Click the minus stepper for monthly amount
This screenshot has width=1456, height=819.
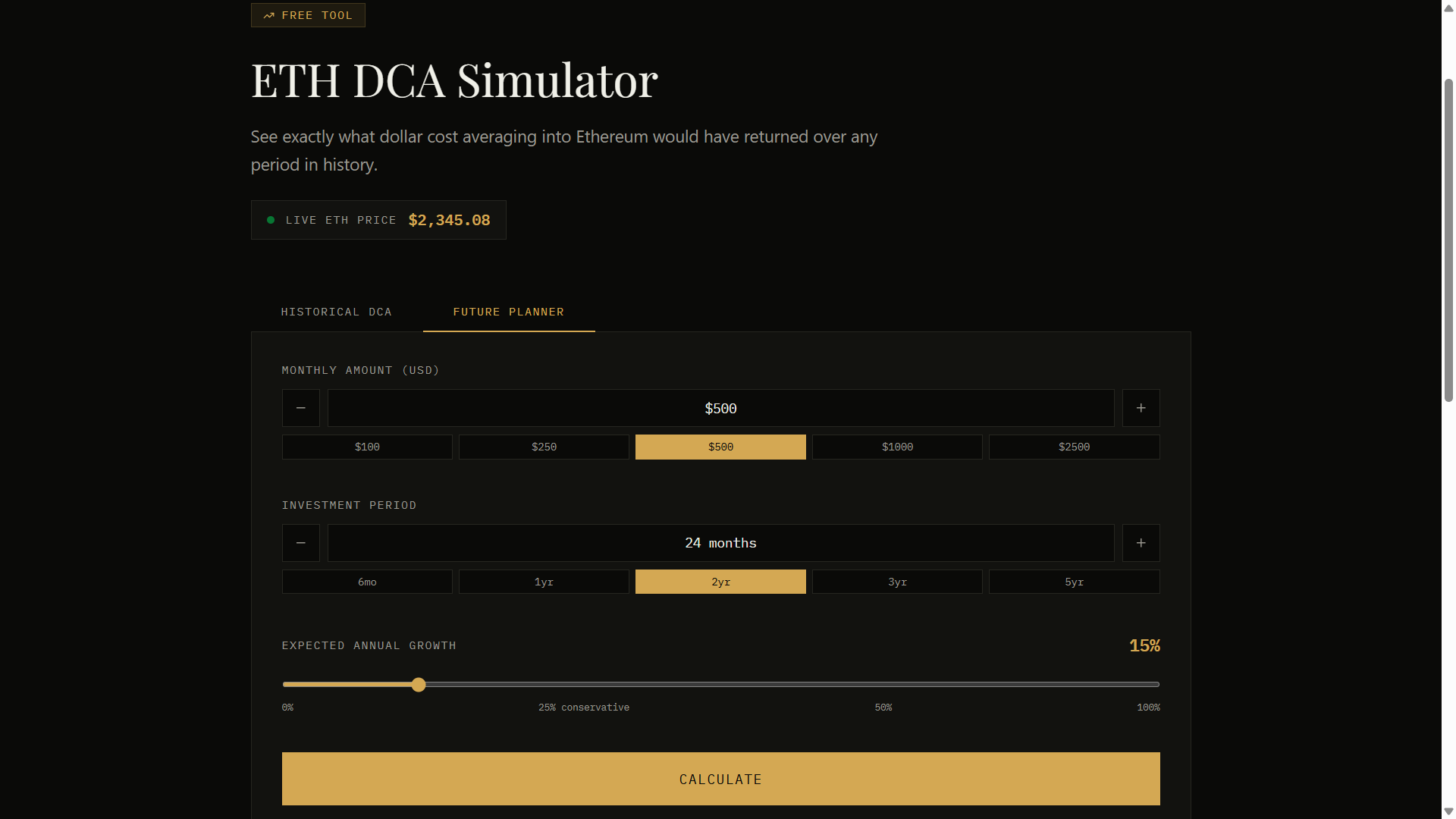[x=300, y=408]
